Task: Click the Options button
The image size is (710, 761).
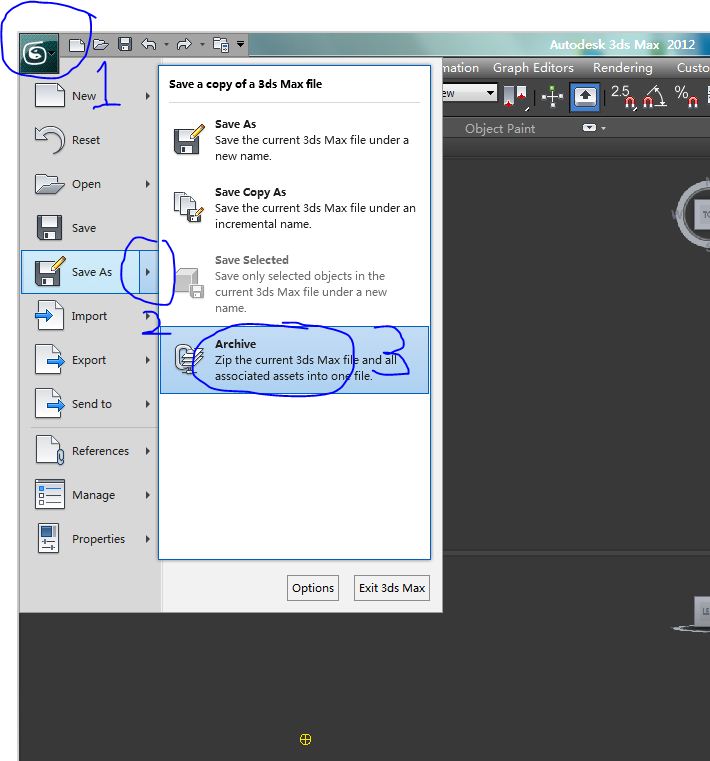Action: (x=313, y=588)
